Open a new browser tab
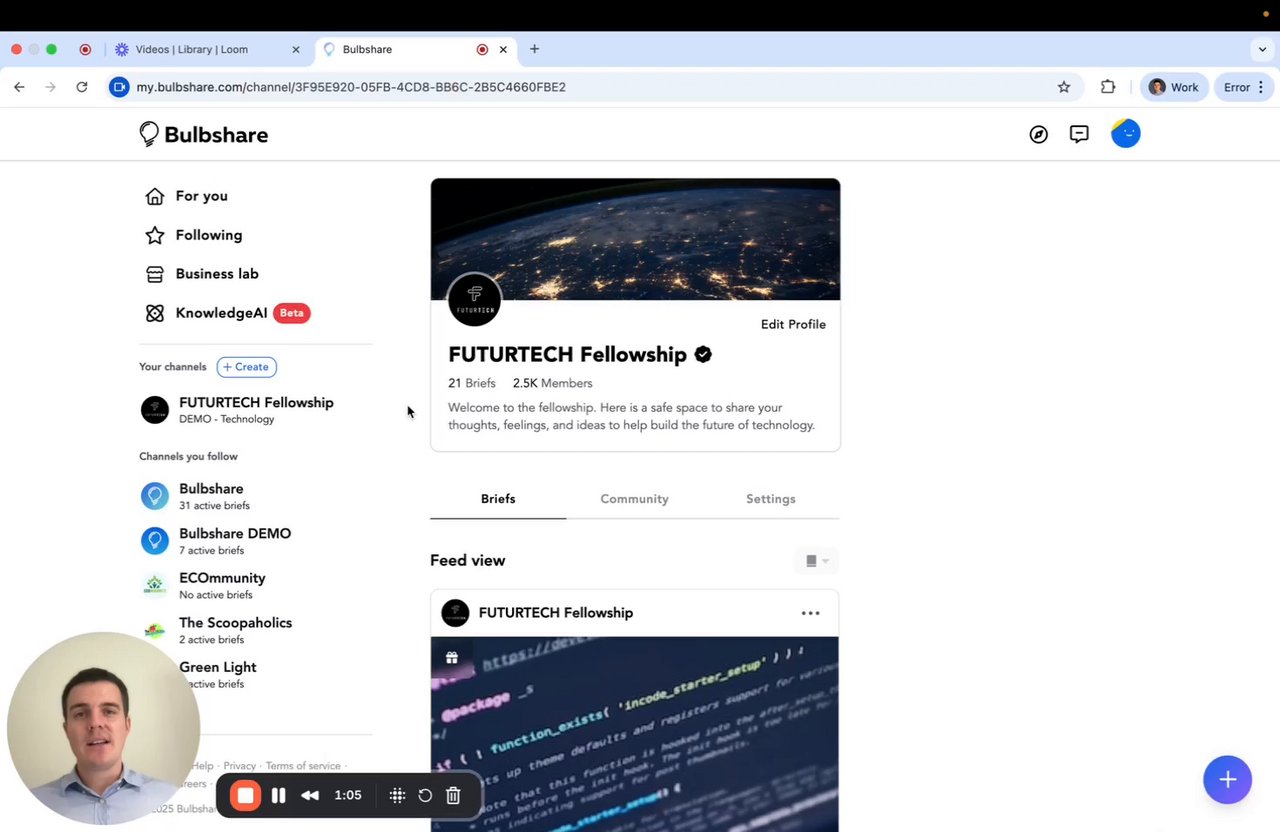Image resolution: width=1280 pixels, height=832 pixels. (534, 49)
